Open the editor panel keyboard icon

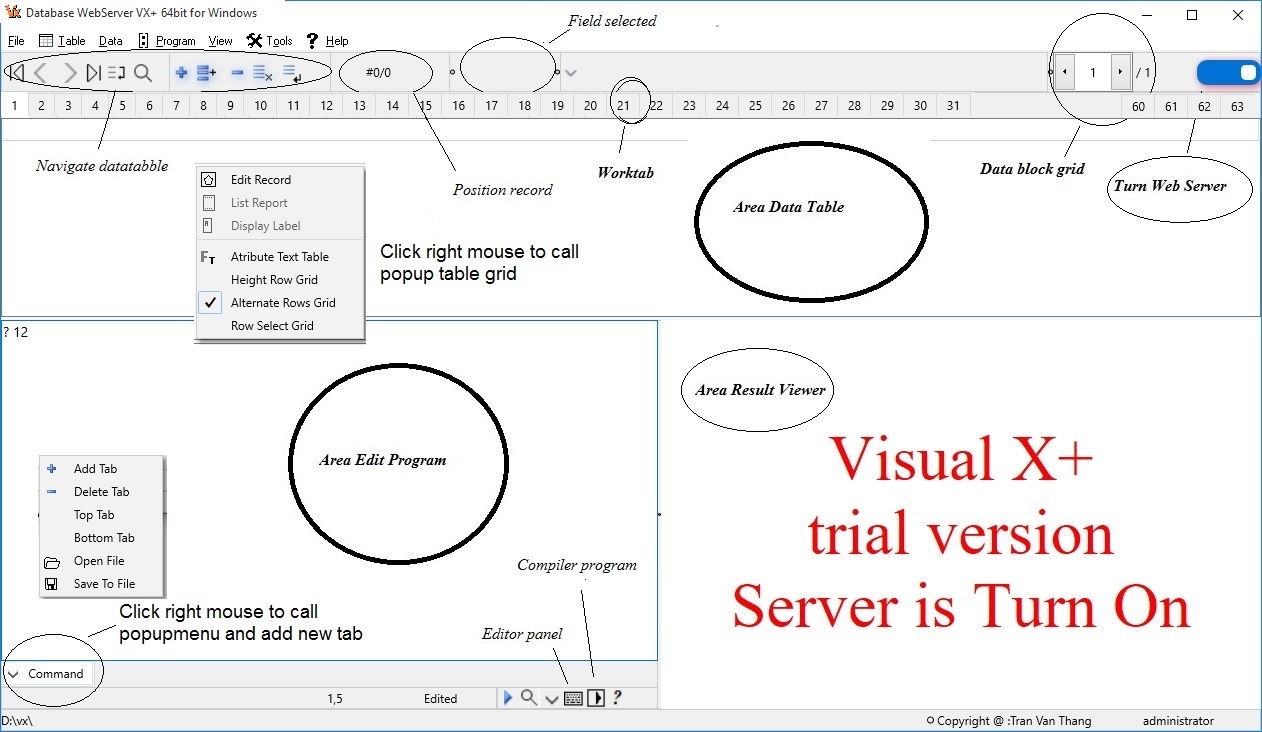pyautogui.click(x=573, y=698)
